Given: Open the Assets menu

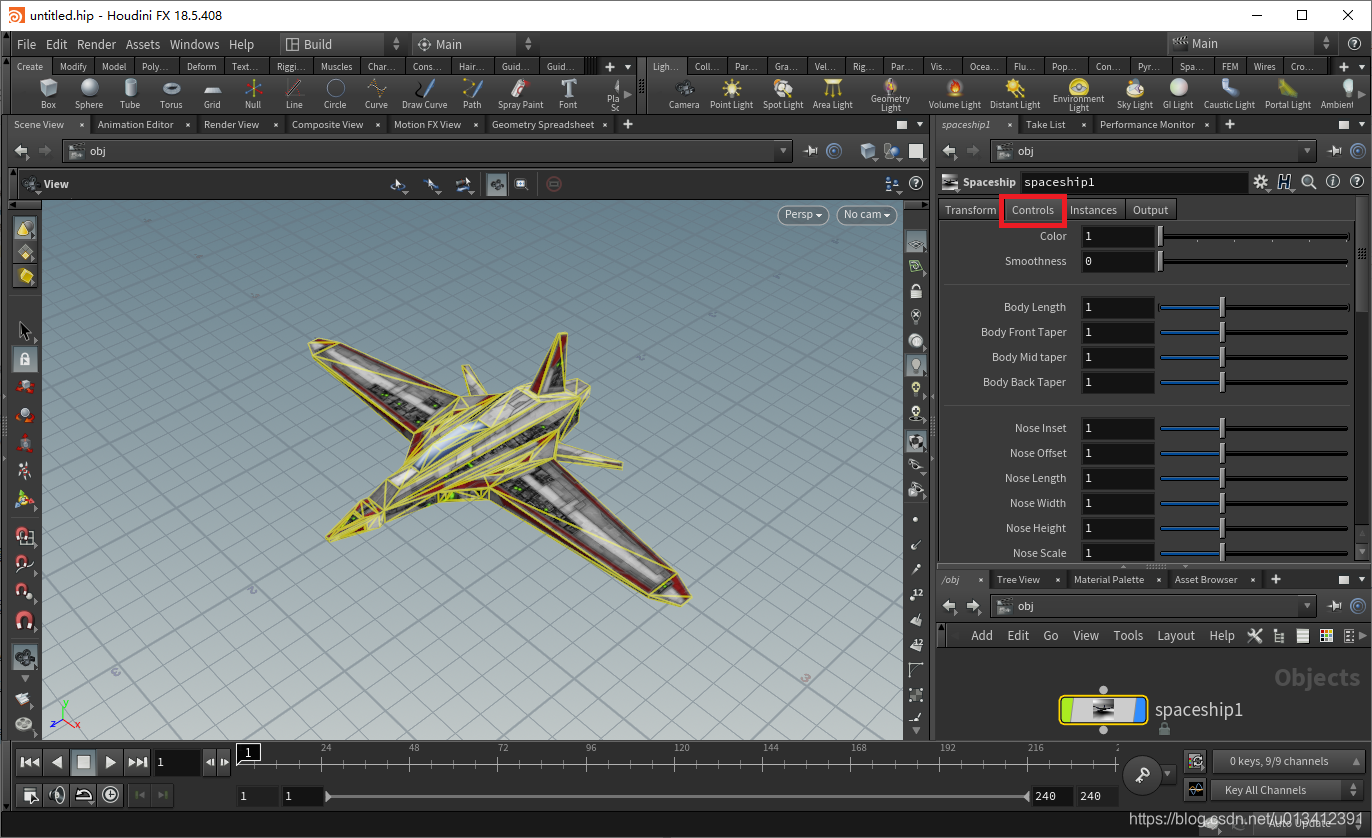Looking at the screenshot, I should (x=142, y=44).
